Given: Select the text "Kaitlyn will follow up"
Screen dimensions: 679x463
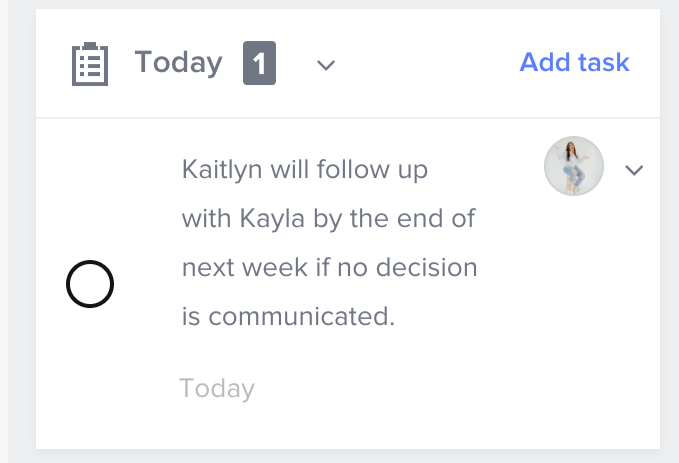Looking at the screenshot, I should click(304, 170).
